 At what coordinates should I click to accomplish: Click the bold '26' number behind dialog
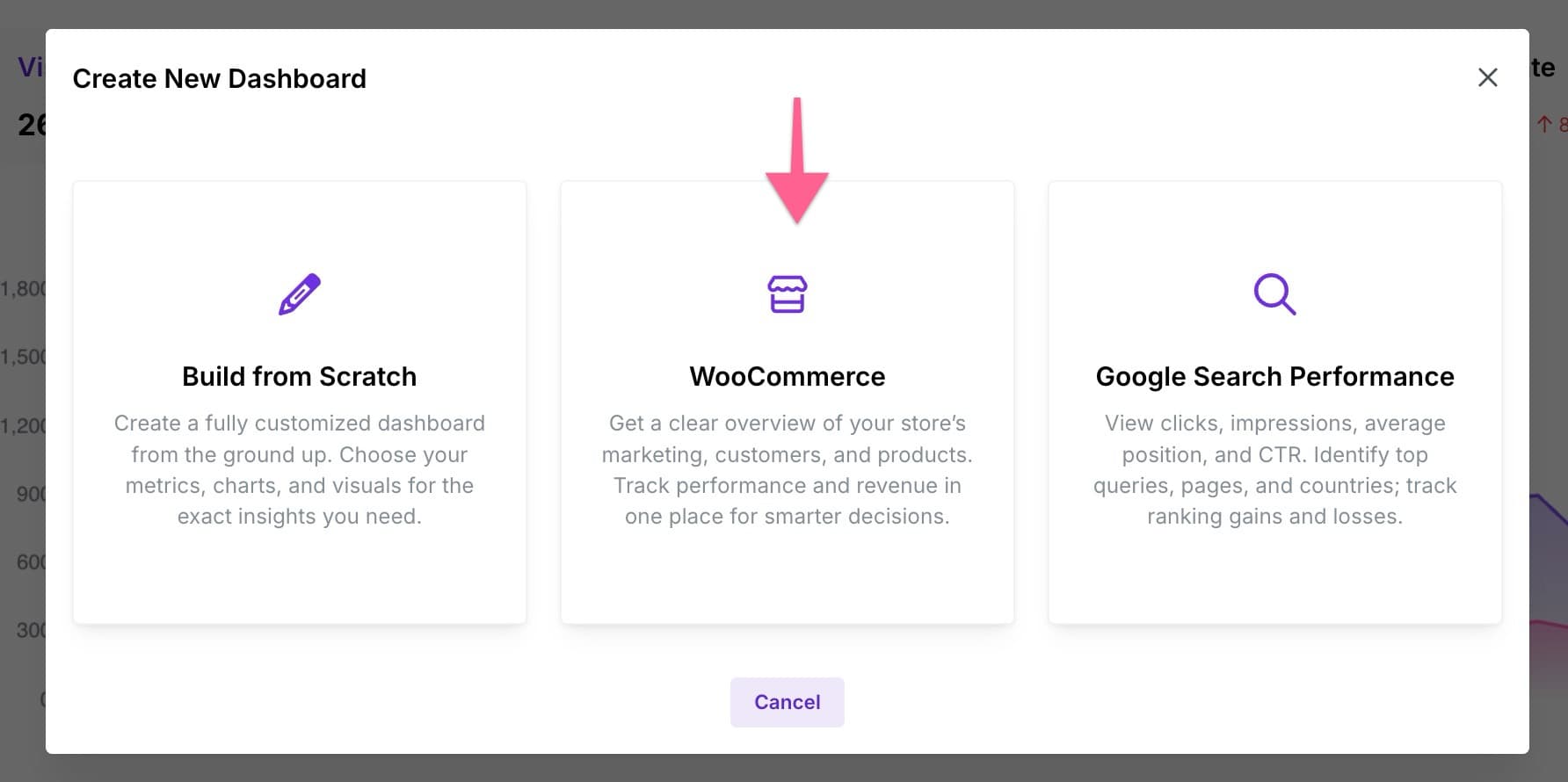[32, 125]
